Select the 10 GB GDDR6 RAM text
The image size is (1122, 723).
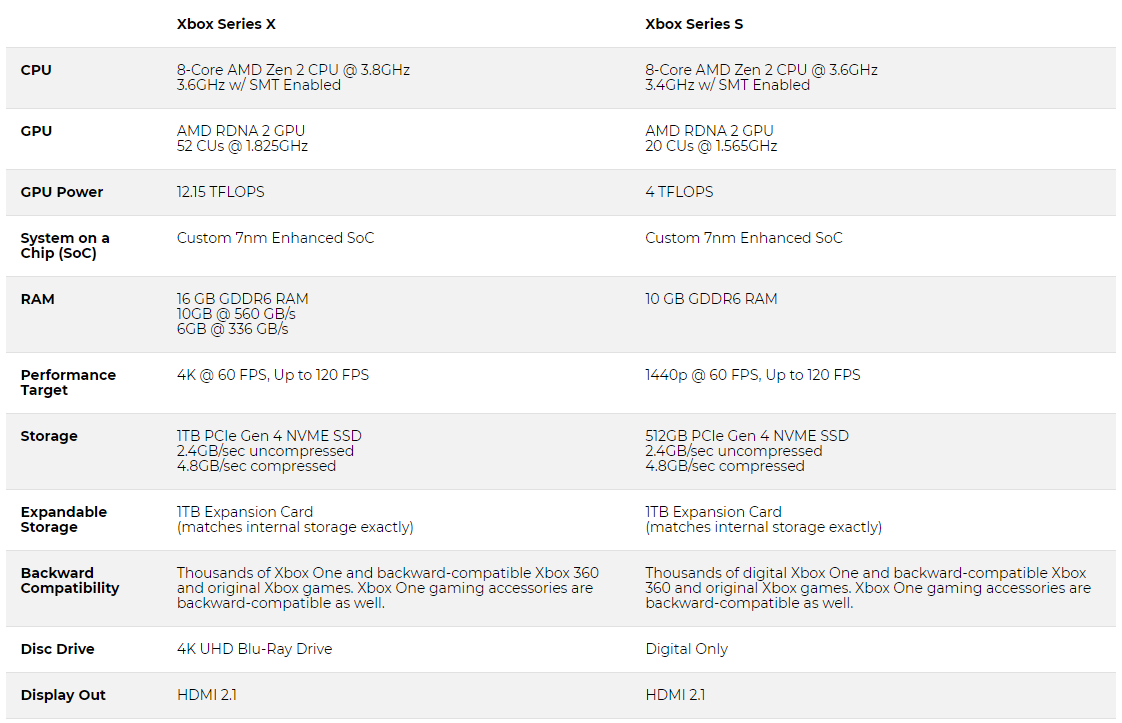(x=711, y=299)
